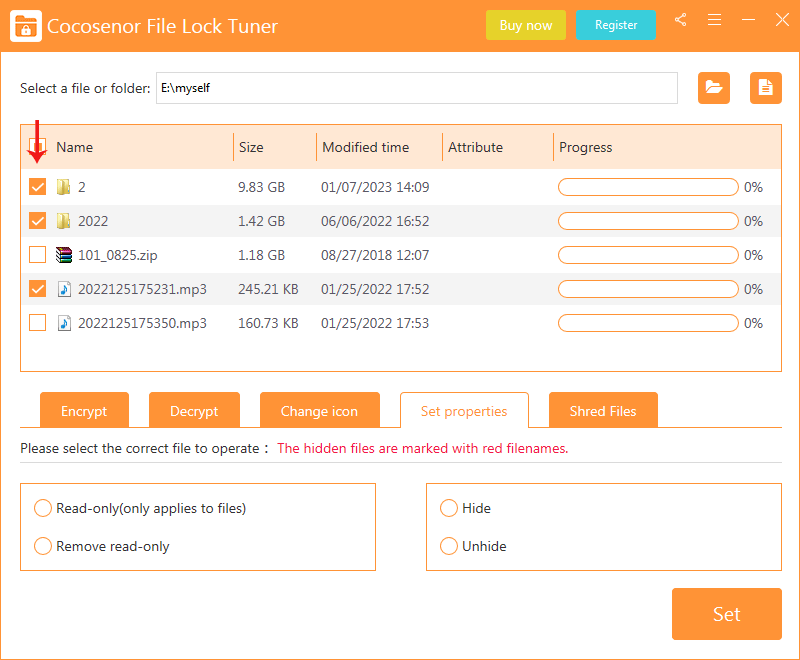The height and width of the screenshot is (660, 800).
Task: Switch to the Encrypt tab
Action: pyautogui.click(x=84, y=410)
